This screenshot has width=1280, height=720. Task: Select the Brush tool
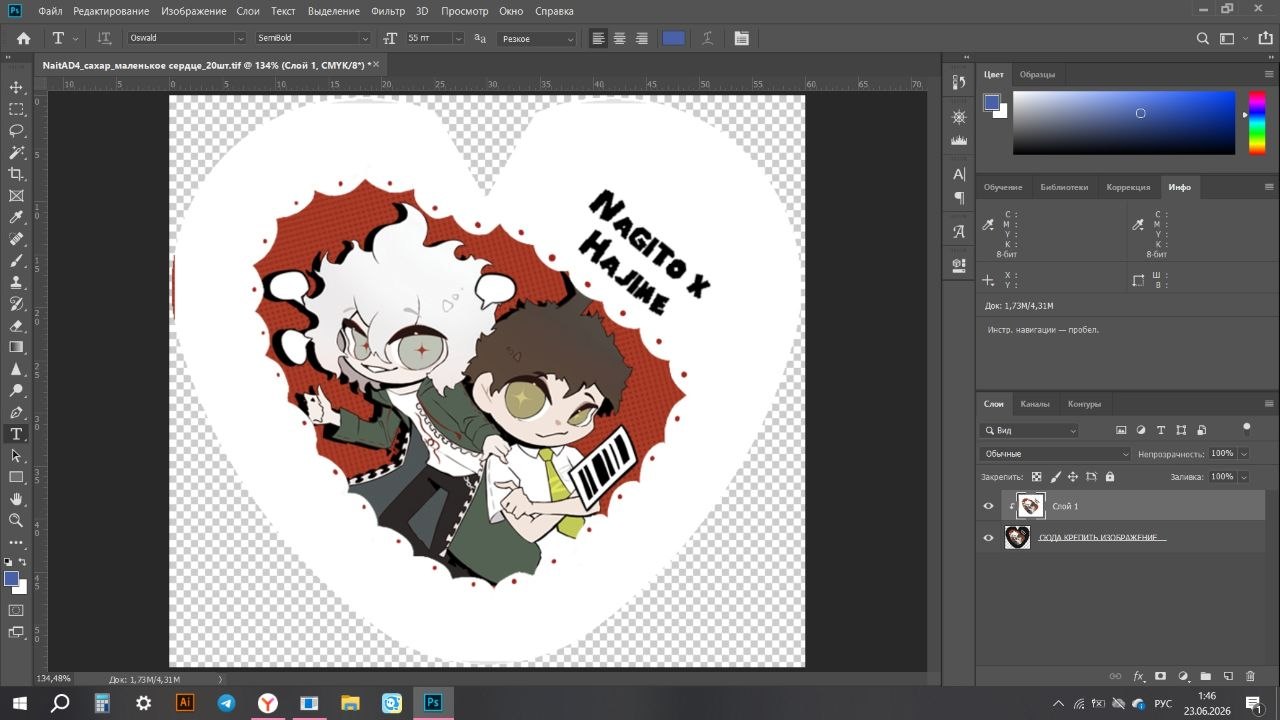(16, 260)
